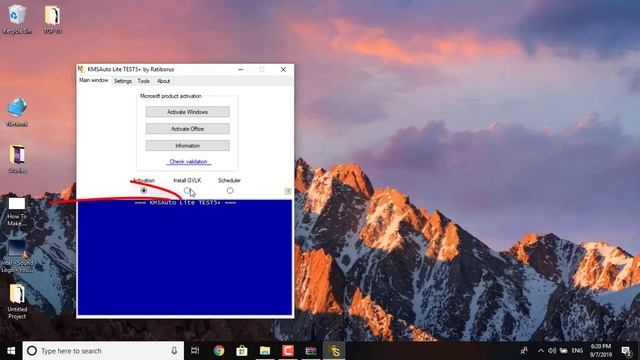Click the microphone in the search box

point(174,351)
